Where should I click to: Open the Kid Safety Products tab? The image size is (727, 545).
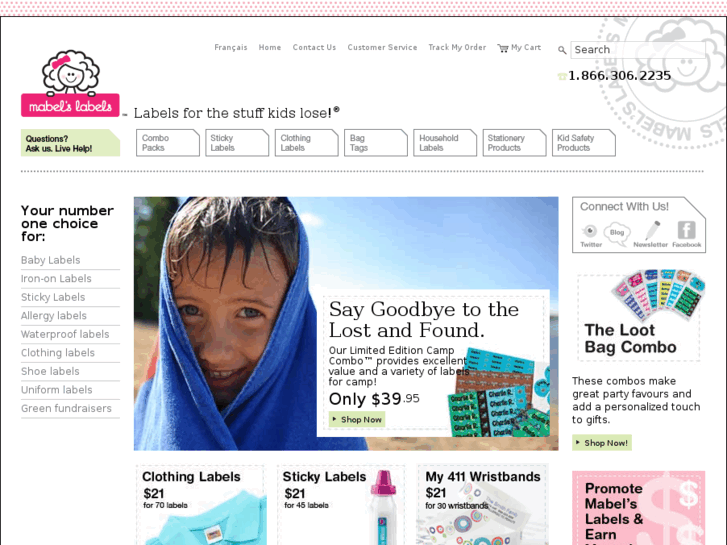coord(584,143)
